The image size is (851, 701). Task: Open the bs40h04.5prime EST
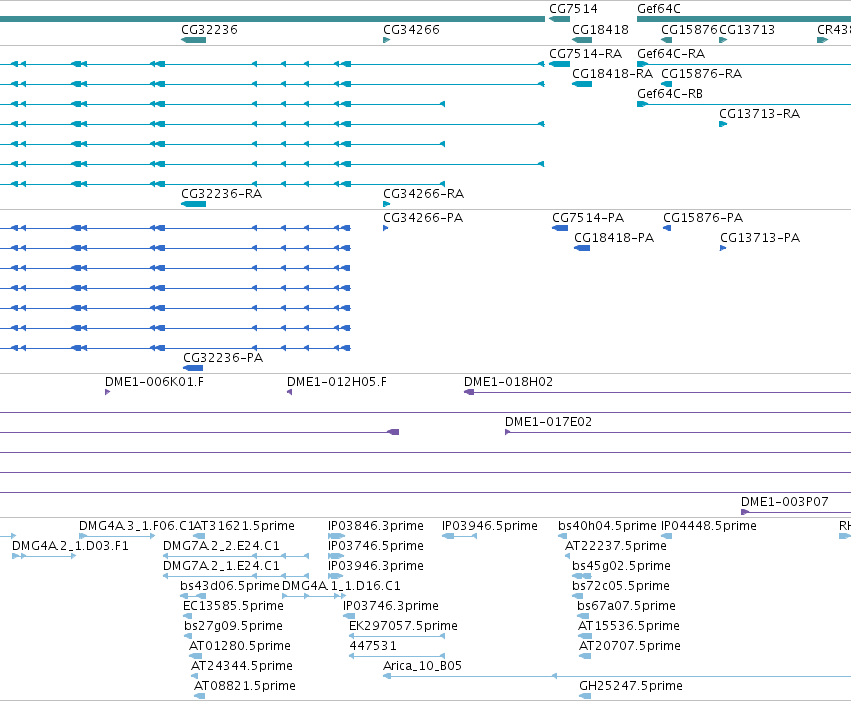(x=562, y=536)
